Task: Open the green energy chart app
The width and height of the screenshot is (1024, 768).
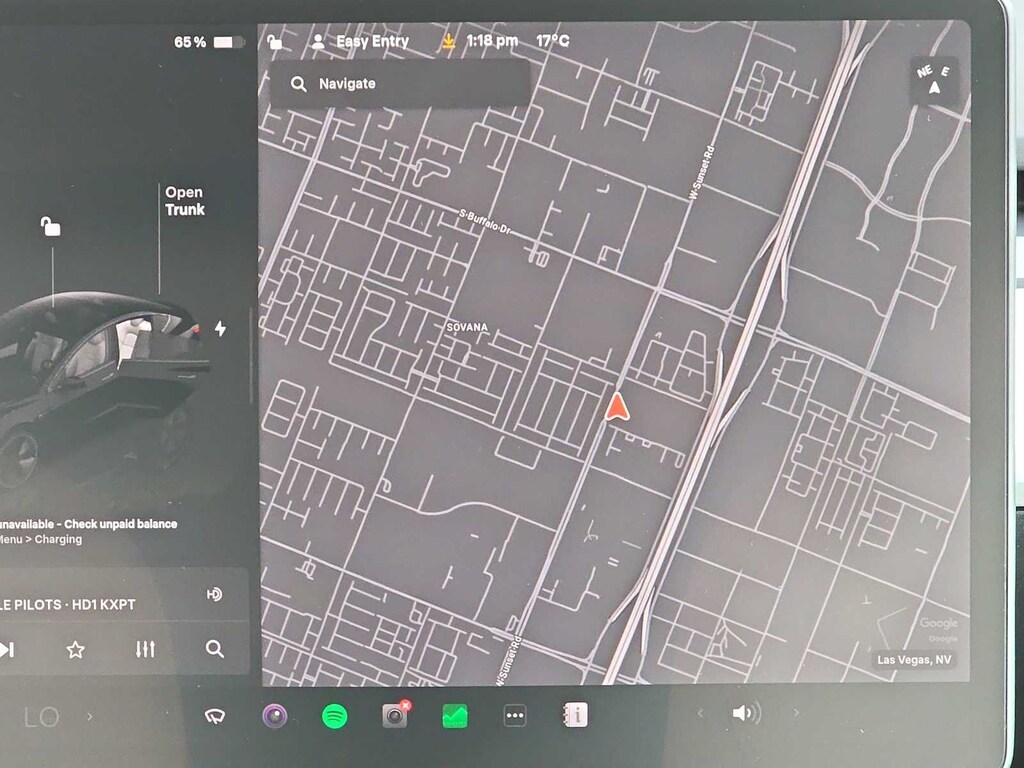Action: click(x=455, y=715)
